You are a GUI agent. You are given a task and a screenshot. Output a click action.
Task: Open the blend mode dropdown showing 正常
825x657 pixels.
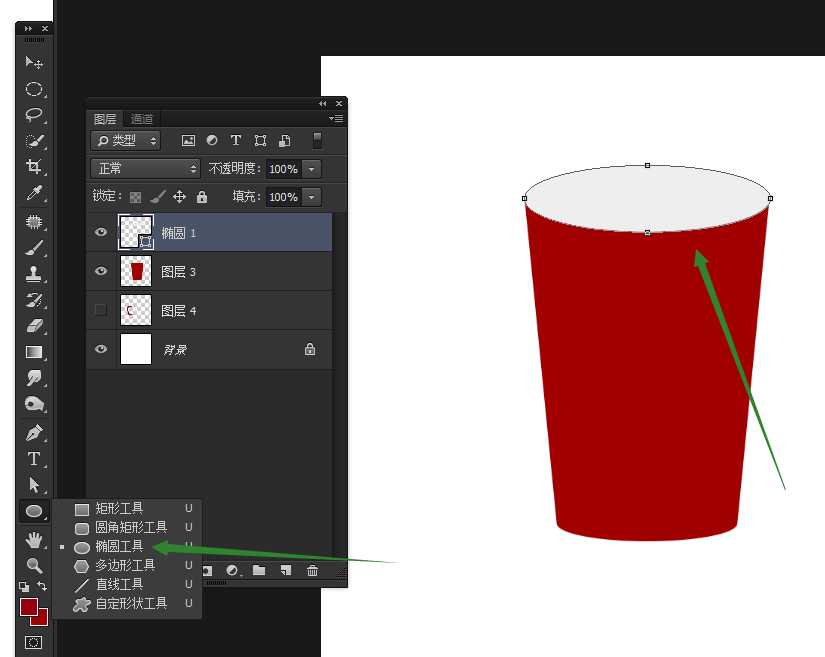pos(145,168)
